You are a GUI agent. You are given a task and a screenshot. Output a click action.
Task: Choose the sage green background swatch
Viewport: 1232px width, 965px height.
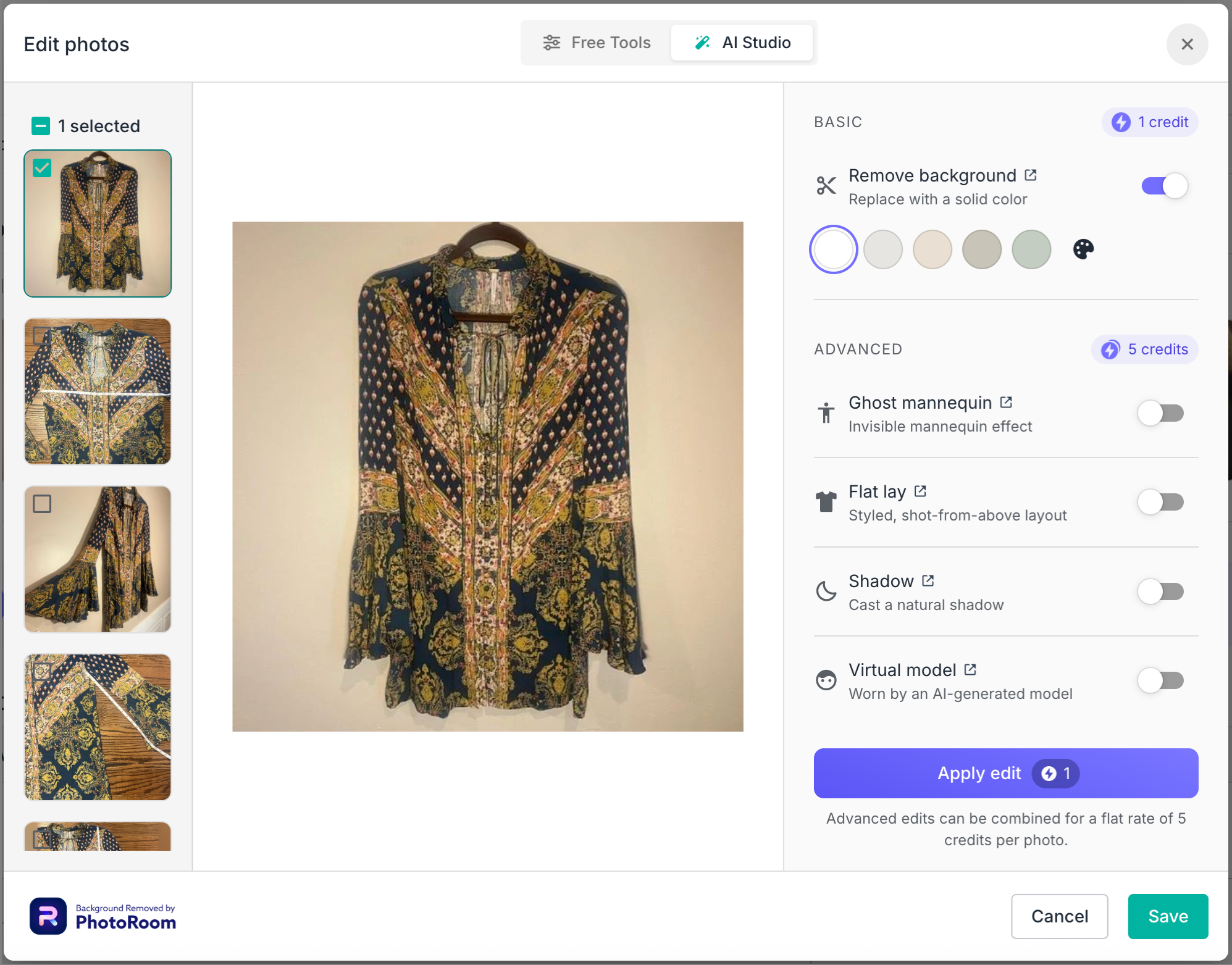1031,249
